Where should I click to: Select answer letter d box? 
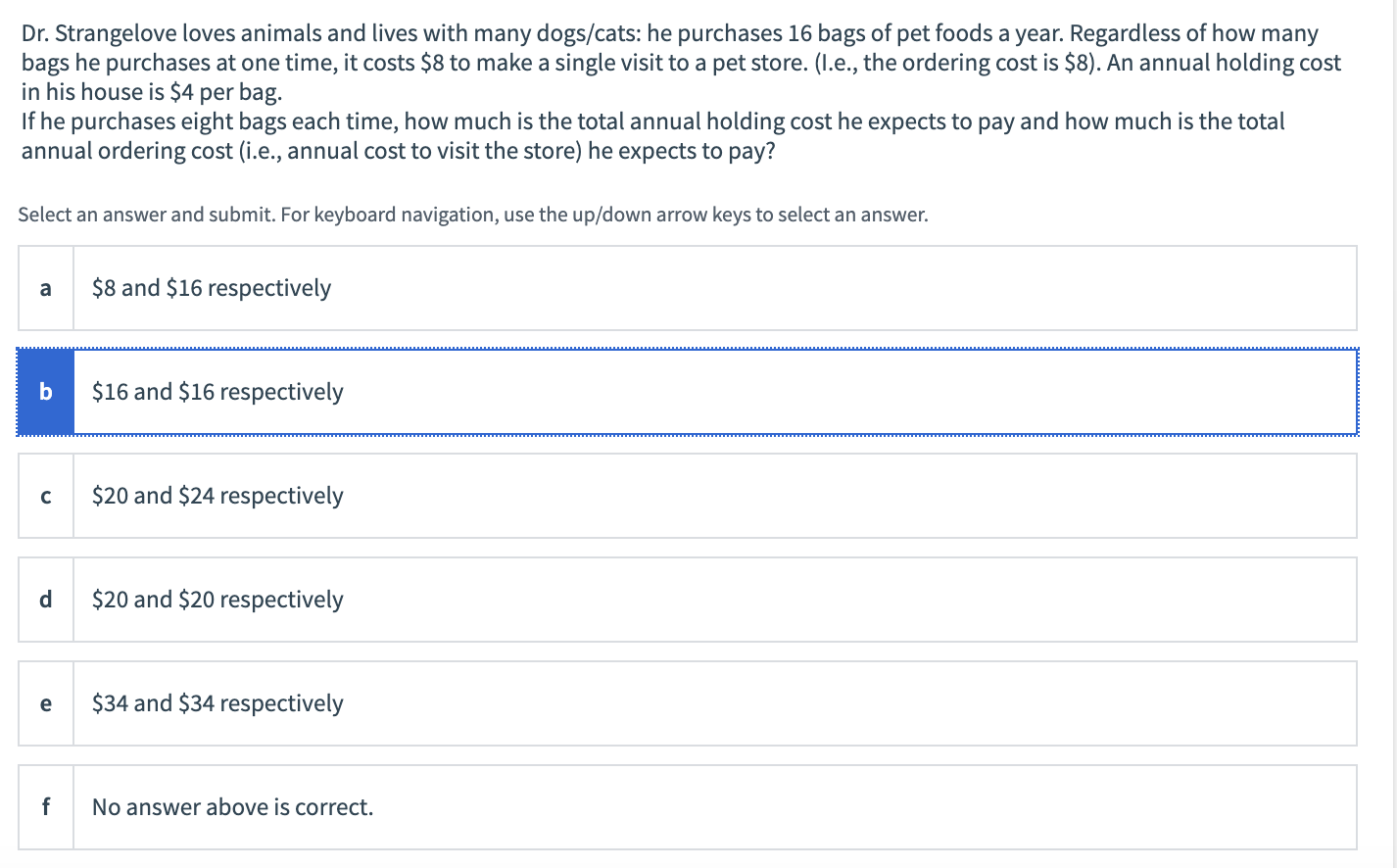click(x=46, y=600)
